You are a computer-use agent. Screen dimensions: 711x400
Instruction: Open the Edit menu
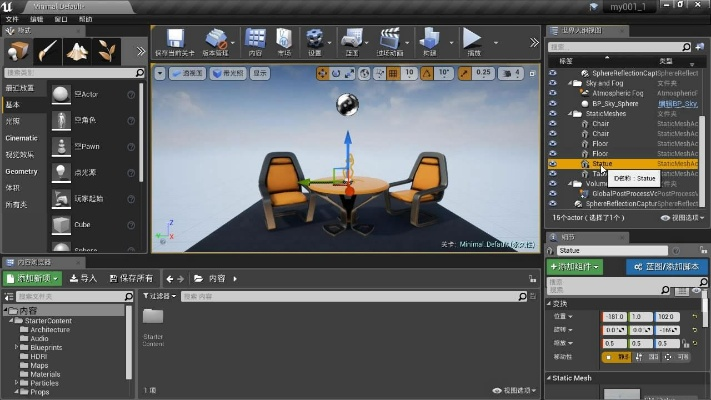(x=36, y=19)
